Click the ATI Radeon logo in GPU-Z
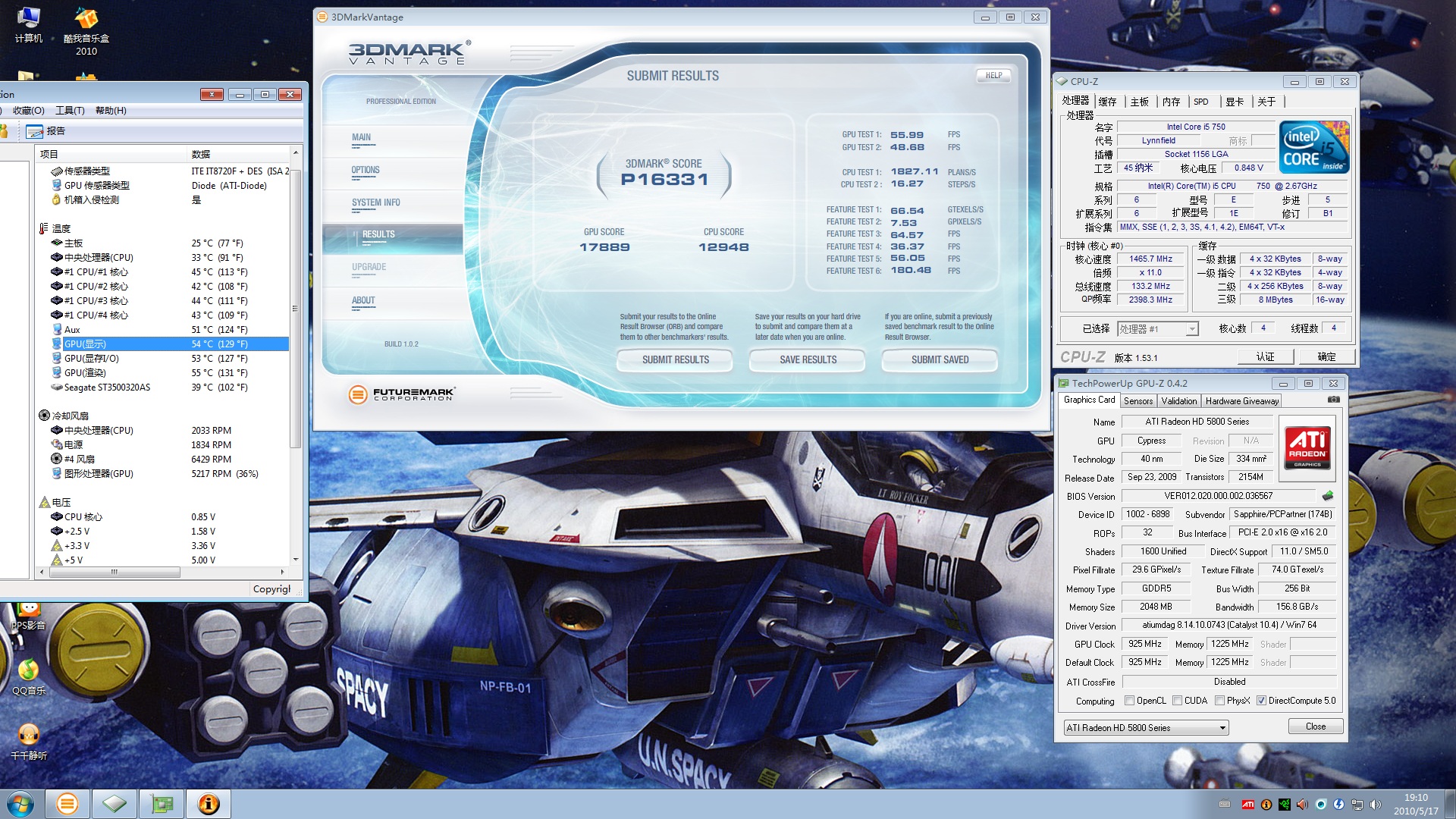The width and height of the screenshot is (1456, 819). point(1307,447)
